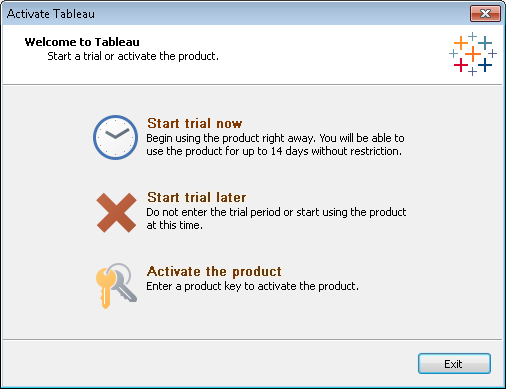Click the Activate Tableau title bar text
This screenshot has width=506, height=389.
point(51,14)
